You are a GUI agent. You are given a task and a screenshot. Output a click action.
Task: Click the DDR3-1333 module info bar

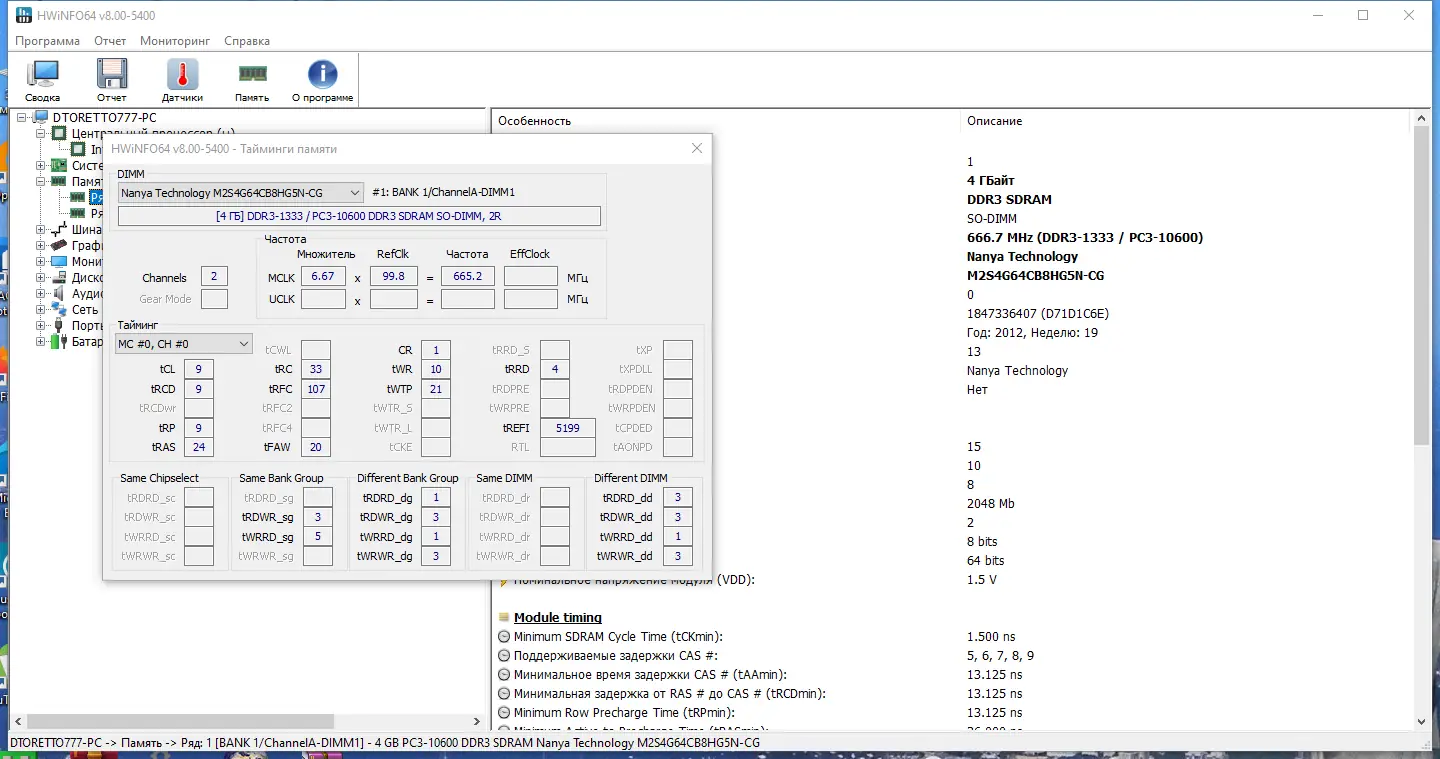tap(360, 216)
